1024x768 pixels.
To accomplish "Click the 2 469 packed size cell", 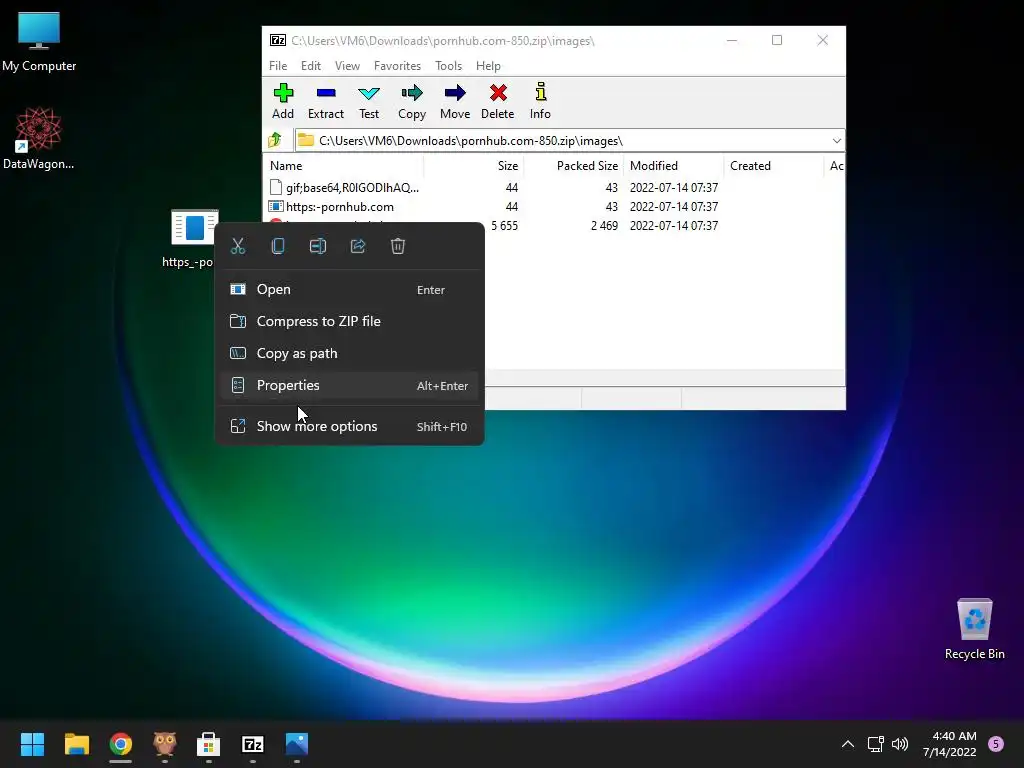I will tap(604, 225).
